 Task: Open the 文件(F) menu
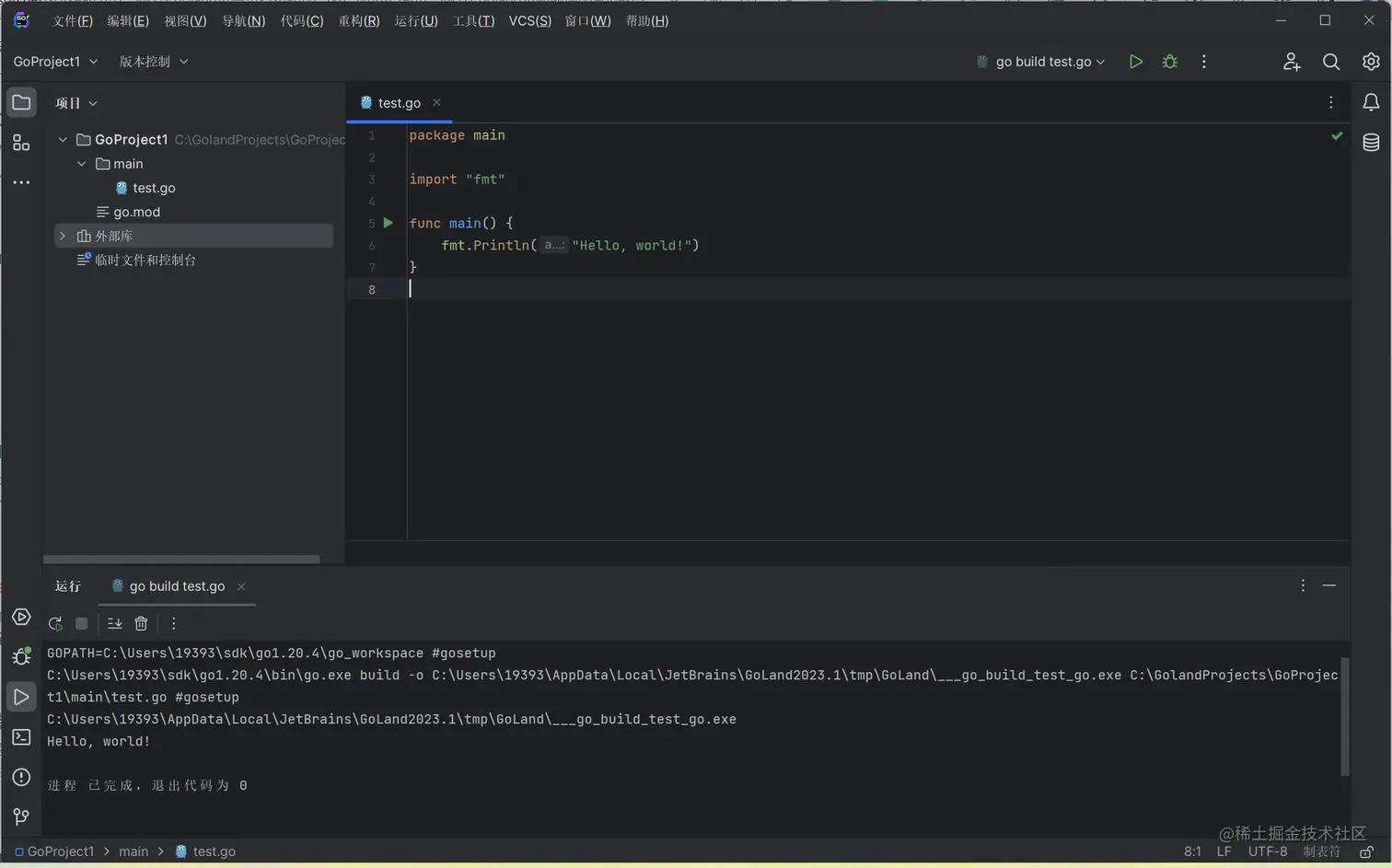pyautogui.click(x=73, y=20)
